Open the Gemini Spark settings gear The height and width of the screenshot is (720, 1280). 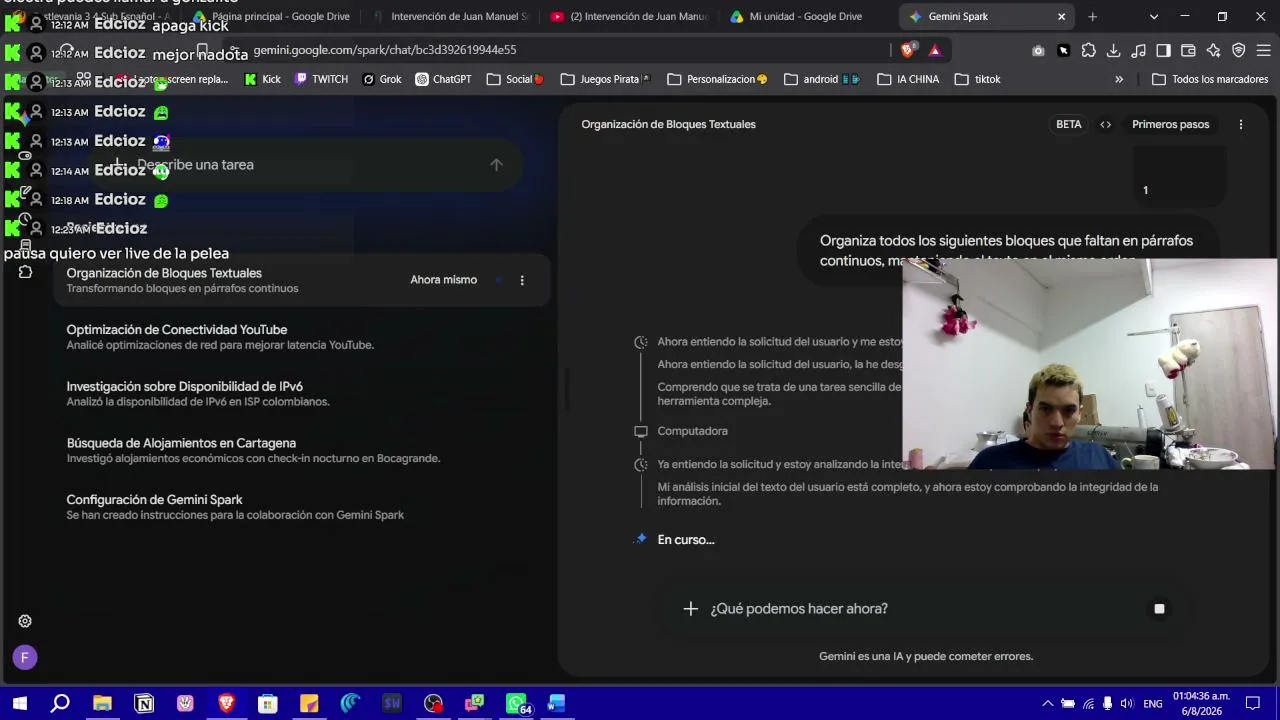(25, 621)
